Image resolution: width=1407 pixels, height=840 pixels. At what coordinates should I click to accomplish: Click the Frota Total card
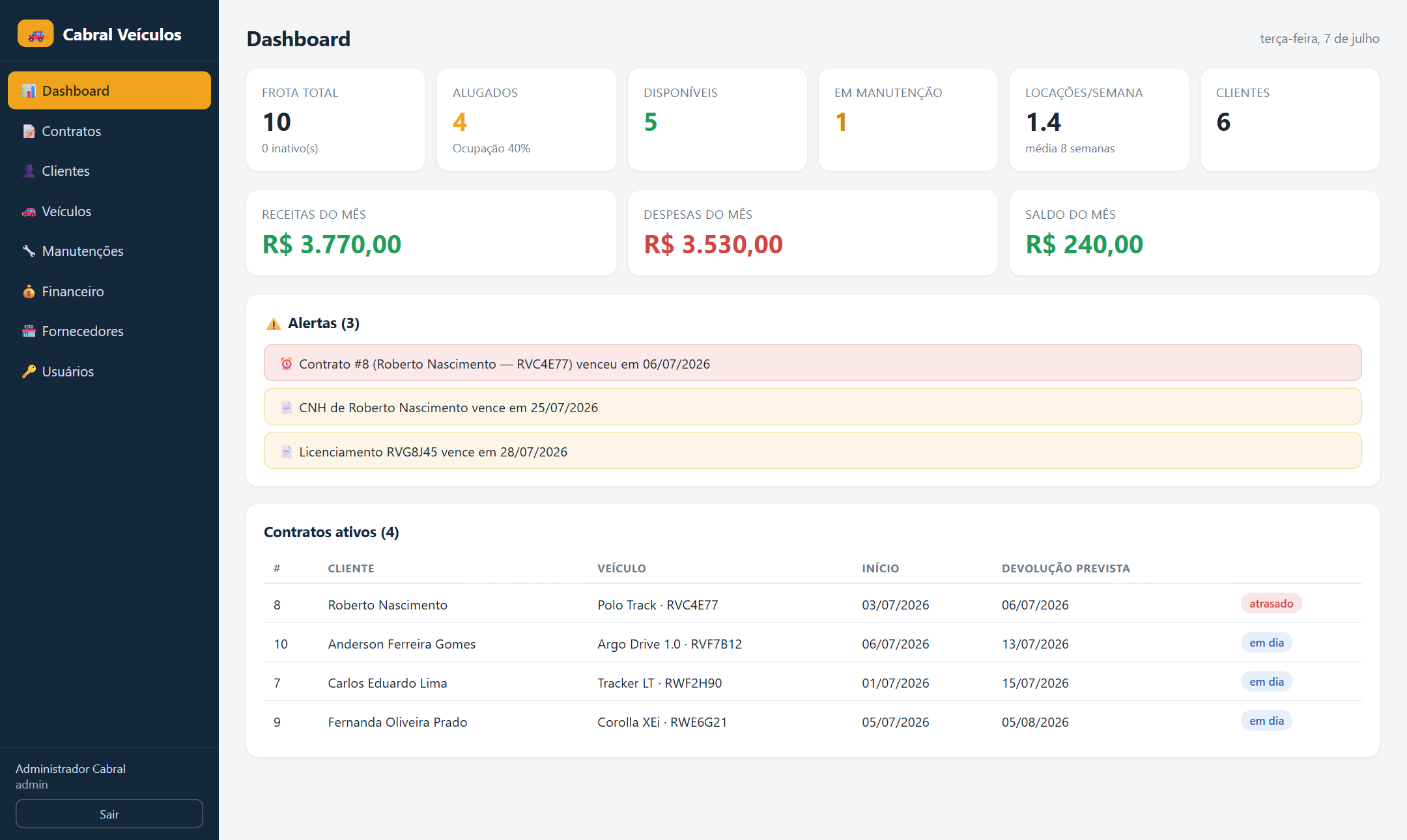coord(335,120)
